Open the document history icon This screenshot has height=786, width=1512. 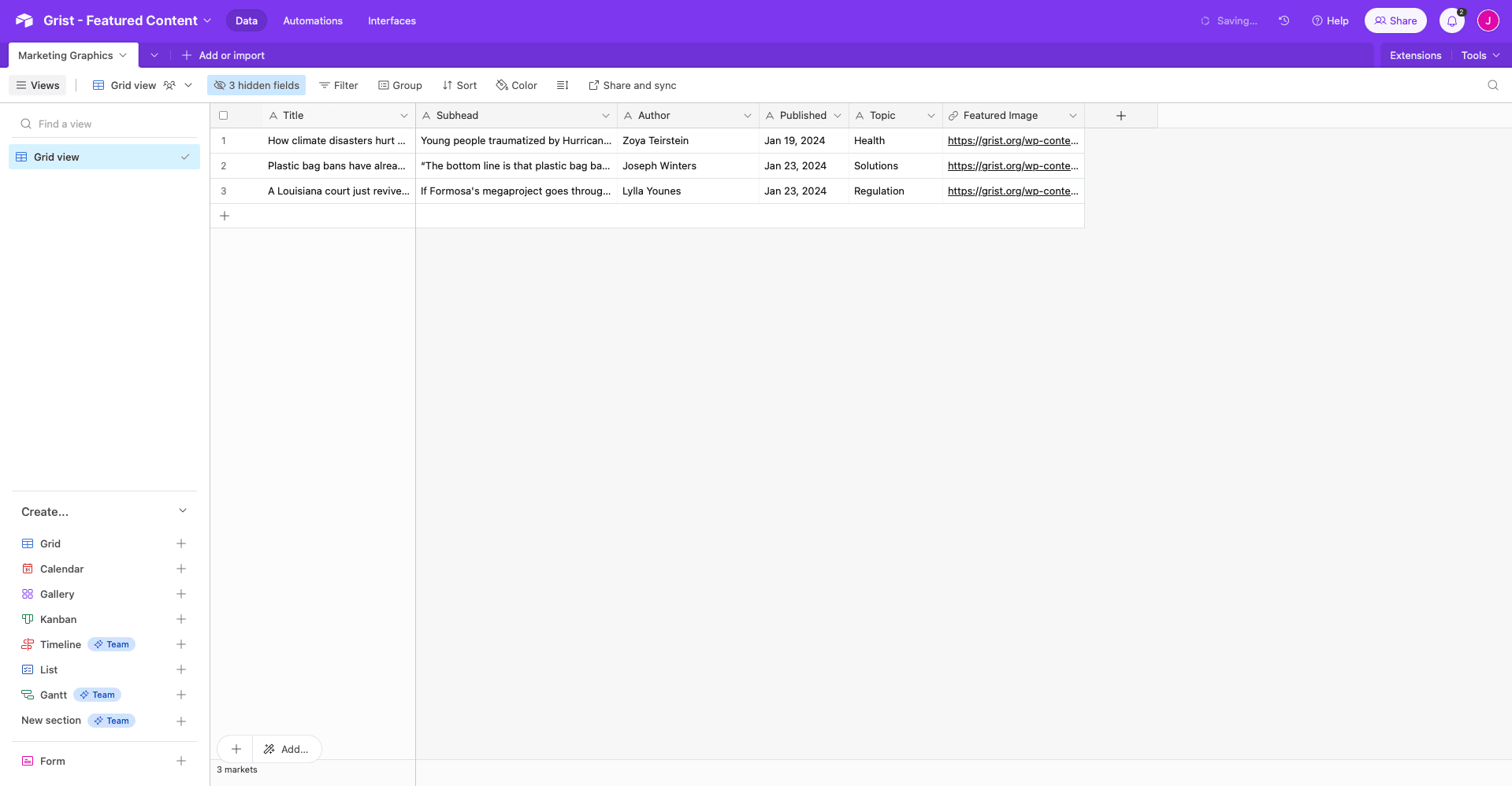[x=1284, y=20]
